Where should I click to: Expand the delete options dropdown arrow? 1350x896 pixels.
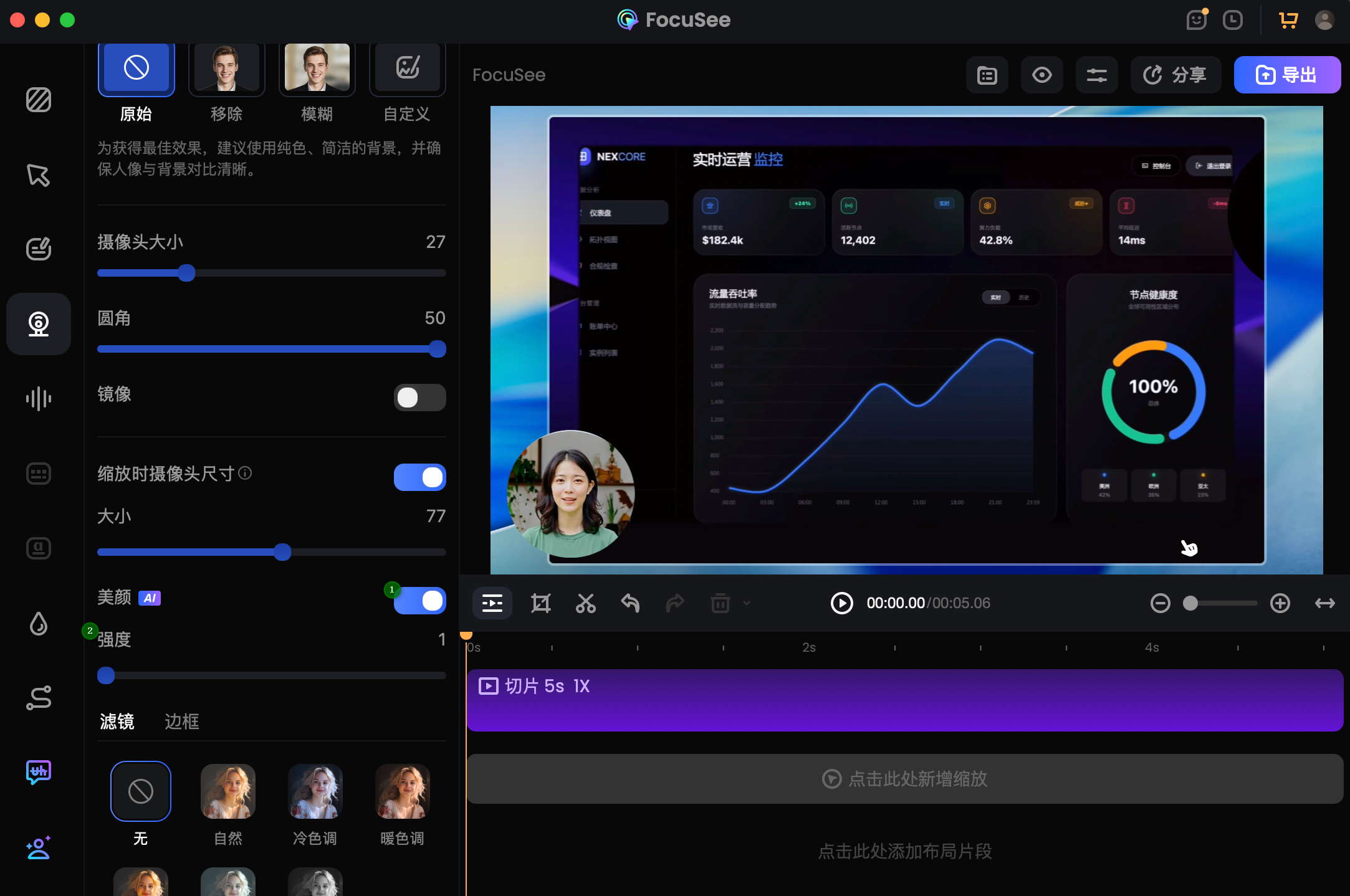tap(747, 603)
